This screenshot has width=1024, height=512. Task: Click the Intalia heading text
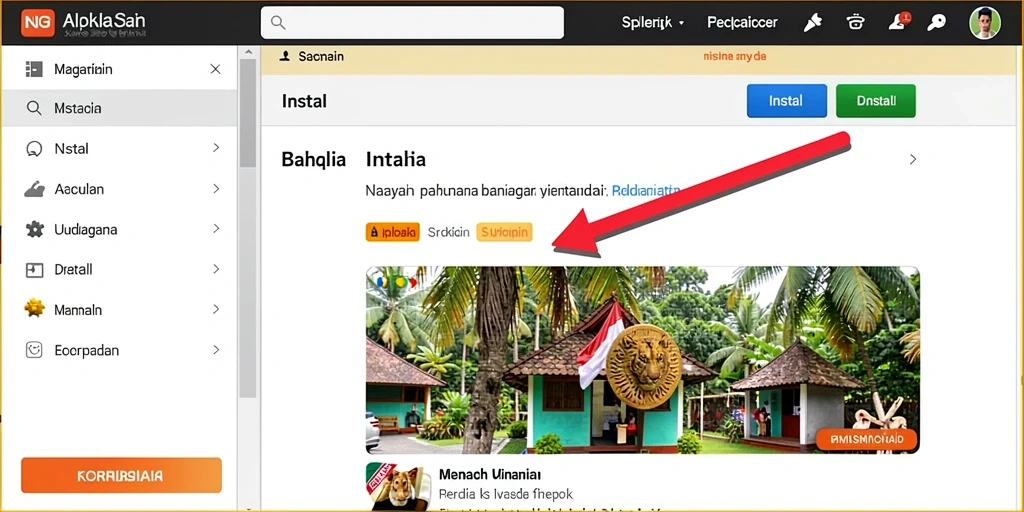tap(396, 159)
